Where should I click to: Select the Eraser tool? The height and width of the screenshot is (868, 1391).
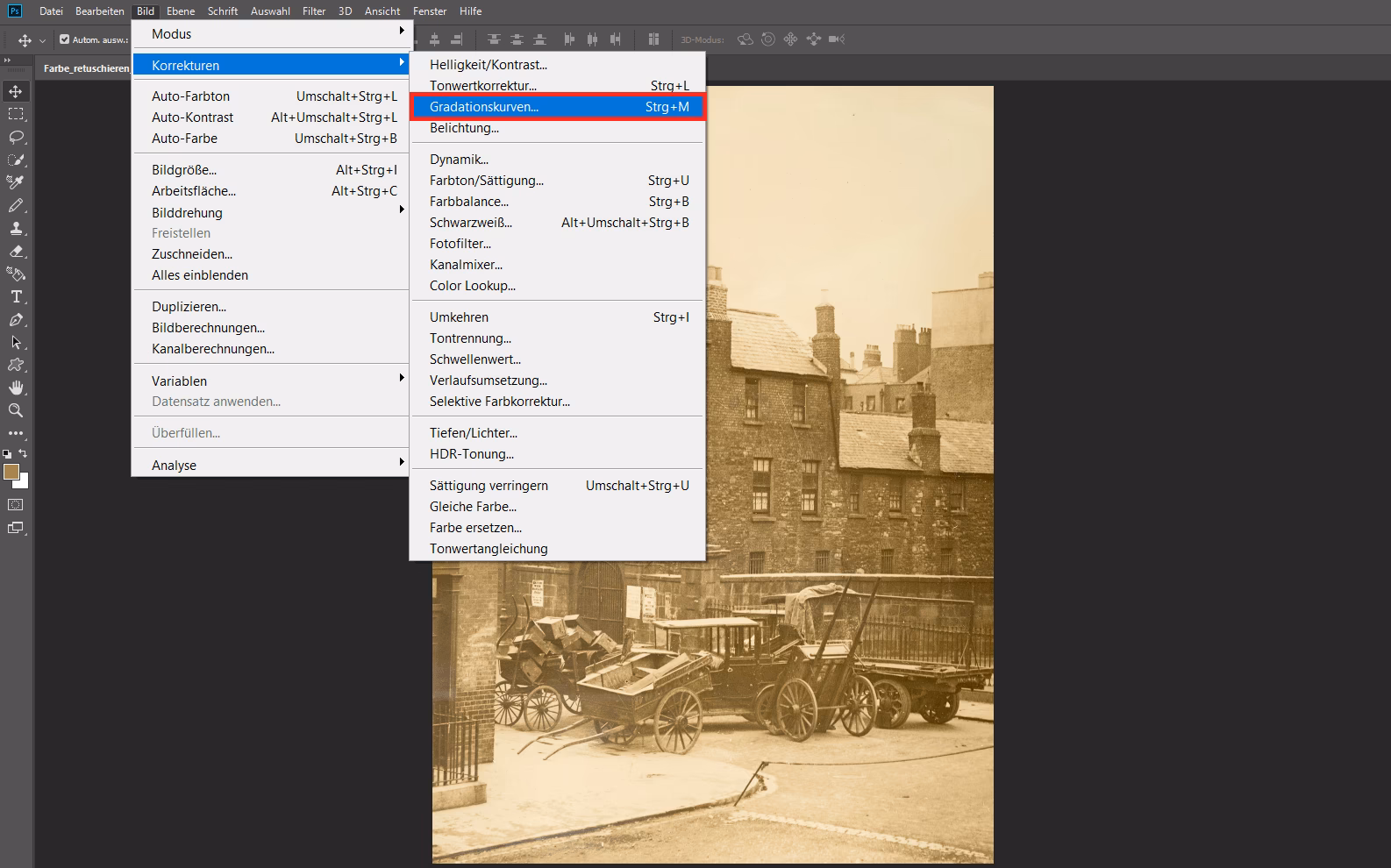[16, 251]
